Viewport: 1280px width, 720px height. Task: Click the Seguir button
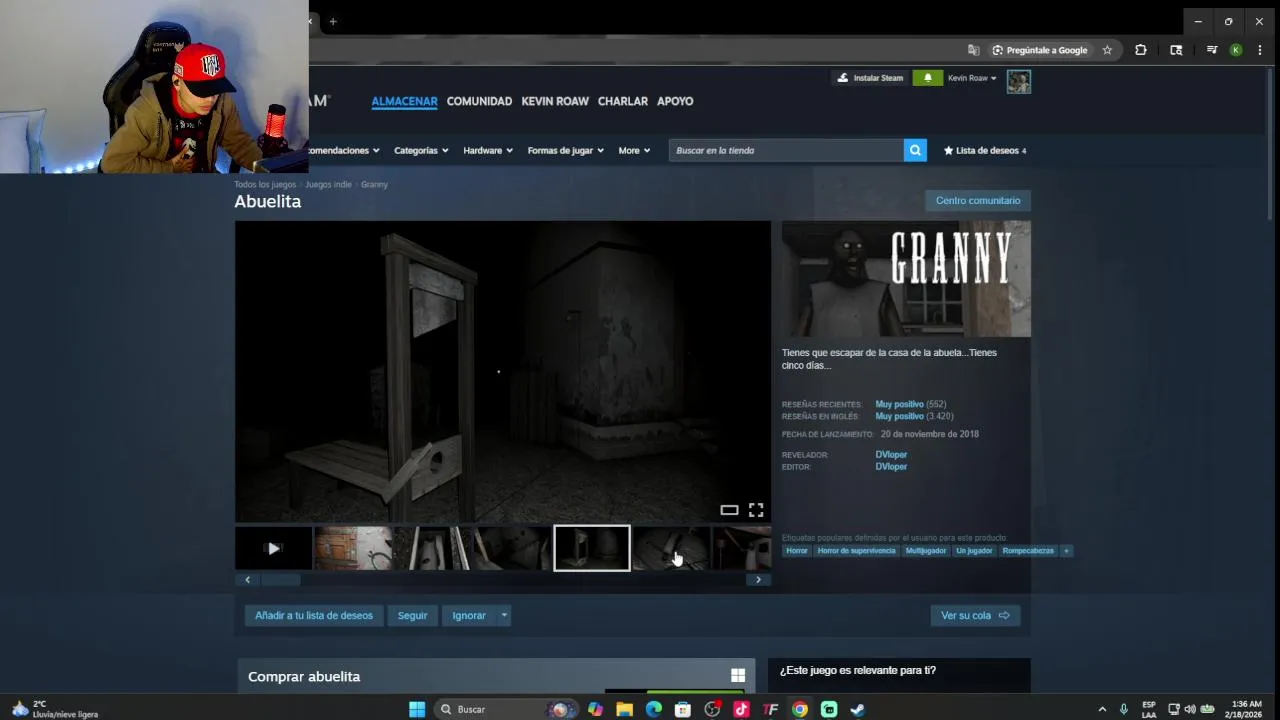click(412, 615)
